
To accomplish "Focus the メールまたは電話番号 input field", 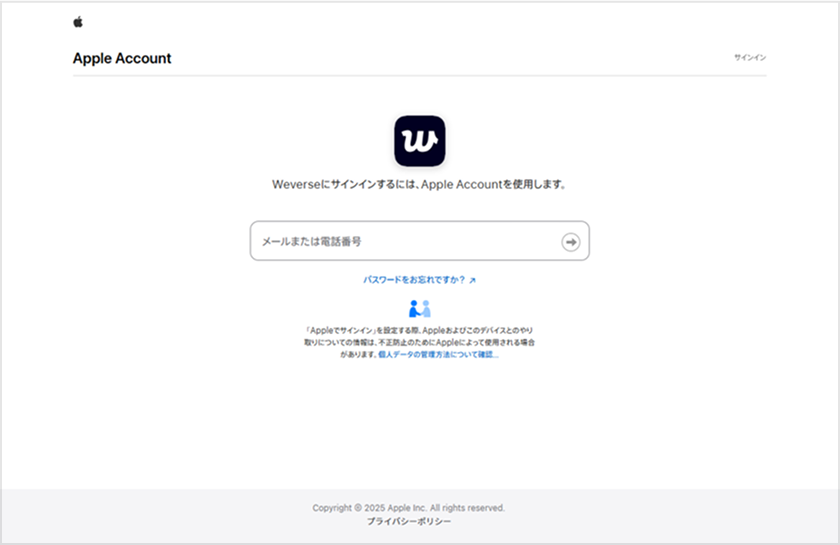I will coord(419,241).
